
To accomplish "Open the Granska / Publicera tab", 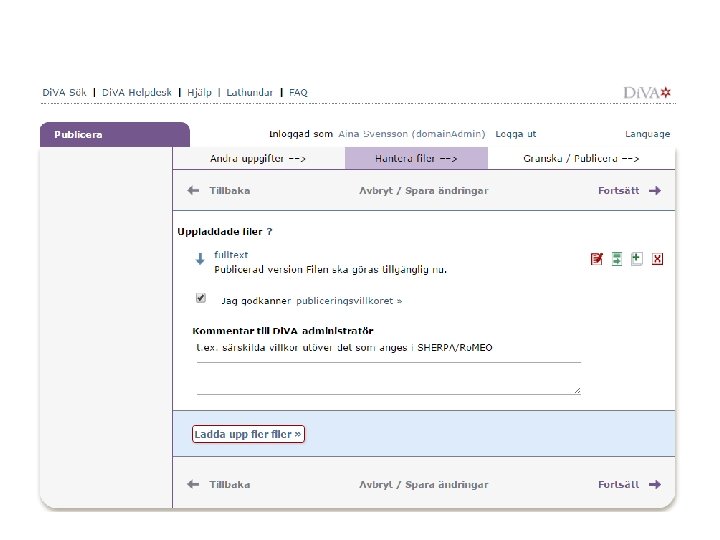I will (581, 158).
